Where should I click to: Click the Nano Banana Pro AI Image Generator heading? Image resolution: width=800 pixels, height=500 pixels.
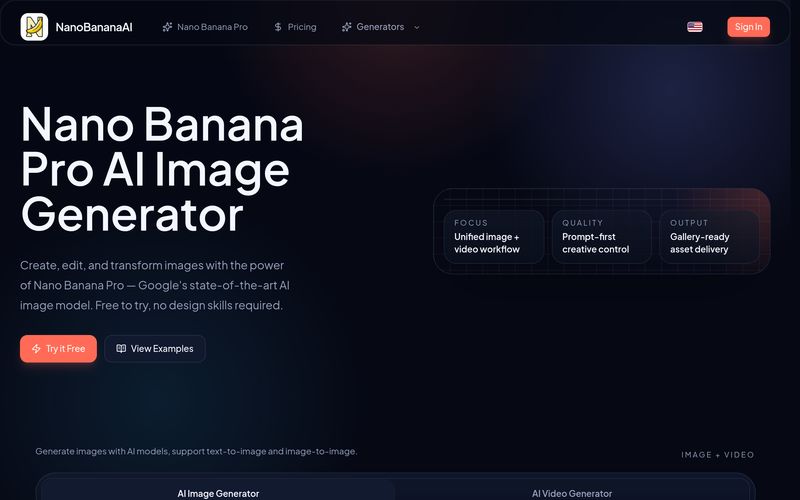pos(162,169)
